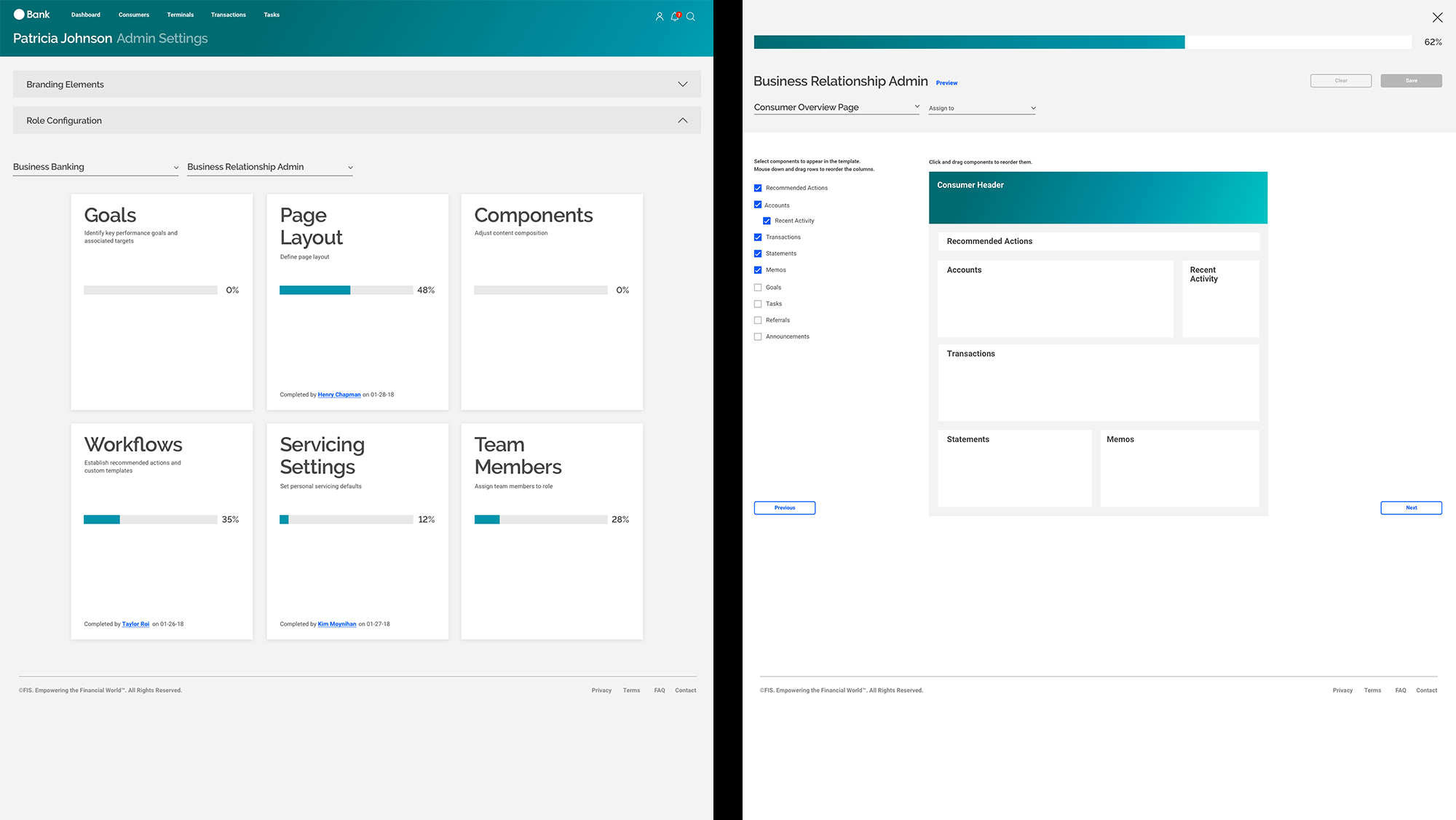Uncheck the Recent Activity checkbox
This screenshot has height=820, width=1456.
point(767,221)
